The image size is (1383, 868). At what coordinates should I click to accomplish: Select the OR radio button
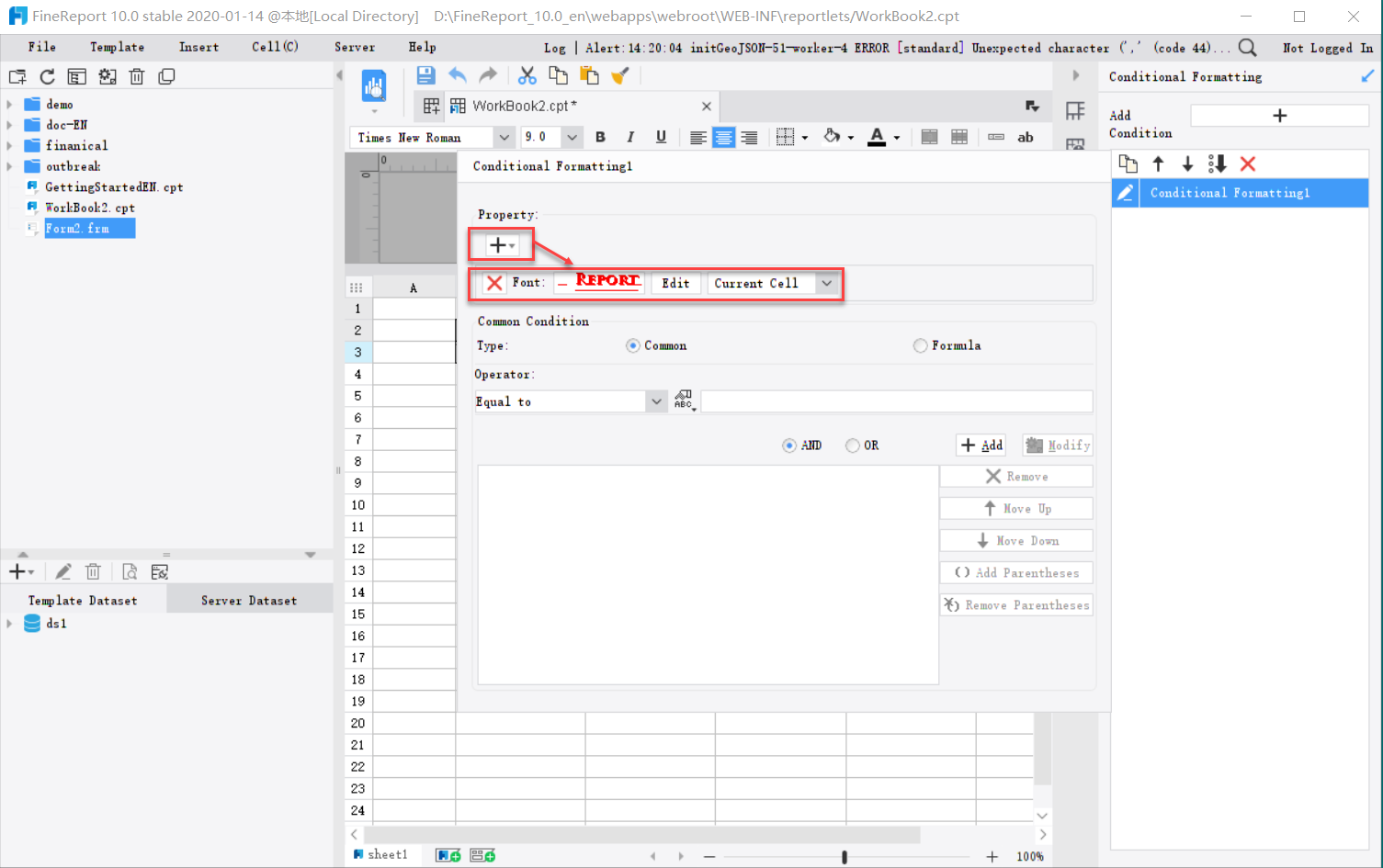(x=852, y=445)
